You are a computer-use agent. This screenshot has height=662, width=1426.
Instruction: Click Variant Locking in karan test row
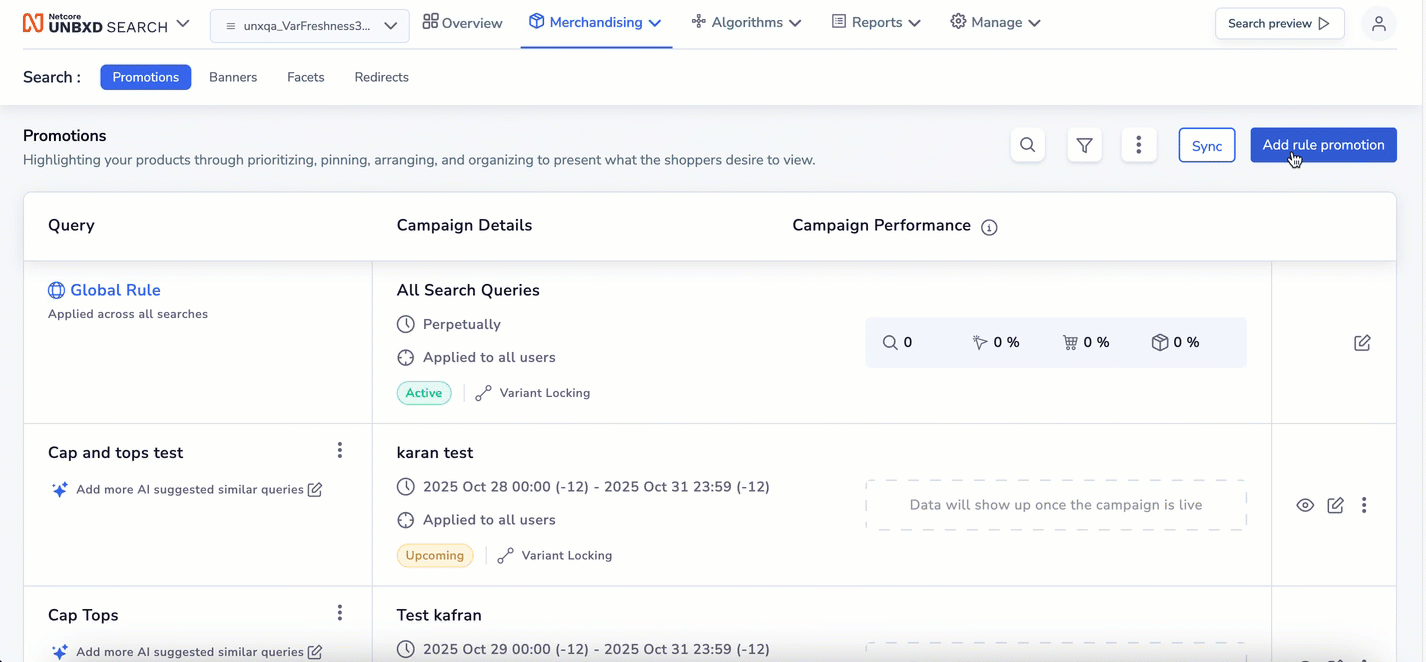click(555, 555)
